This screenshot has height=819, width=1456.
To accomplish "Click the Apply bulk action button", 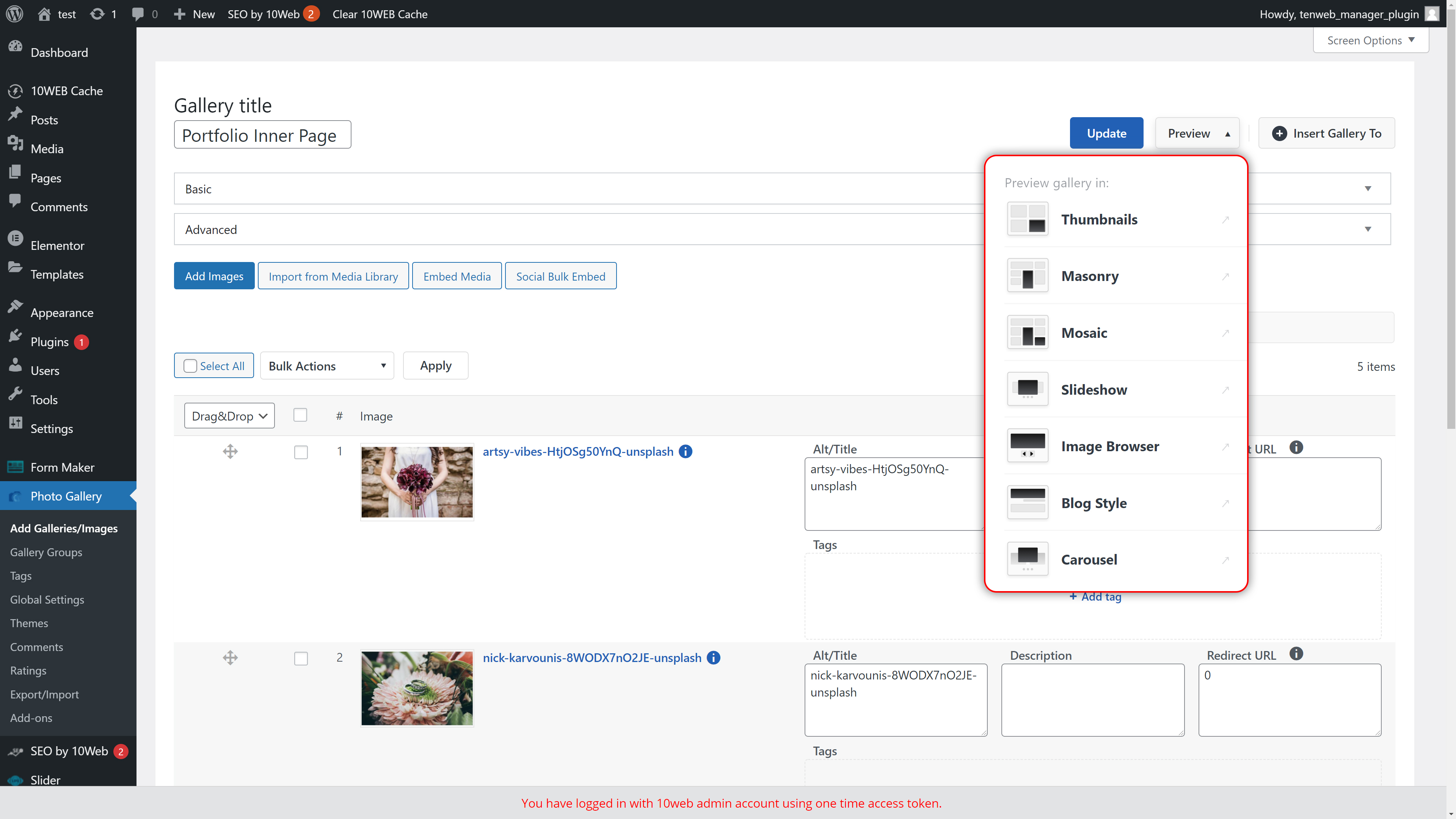I will 436,366.
